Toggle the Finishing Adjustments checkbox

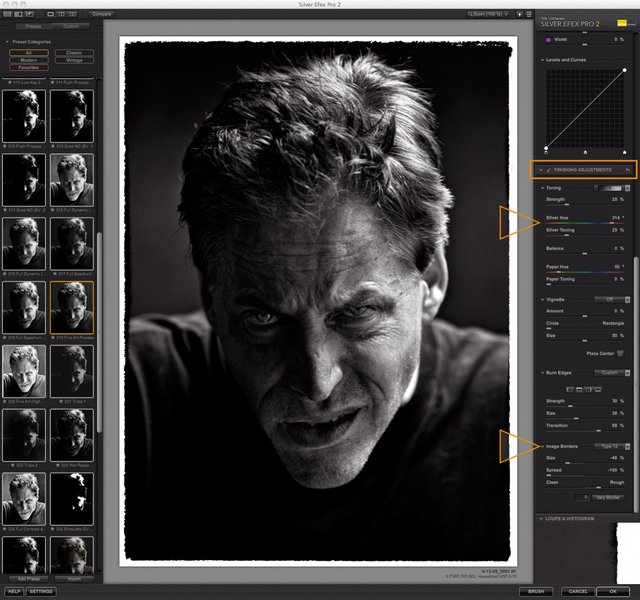point(549,170)
